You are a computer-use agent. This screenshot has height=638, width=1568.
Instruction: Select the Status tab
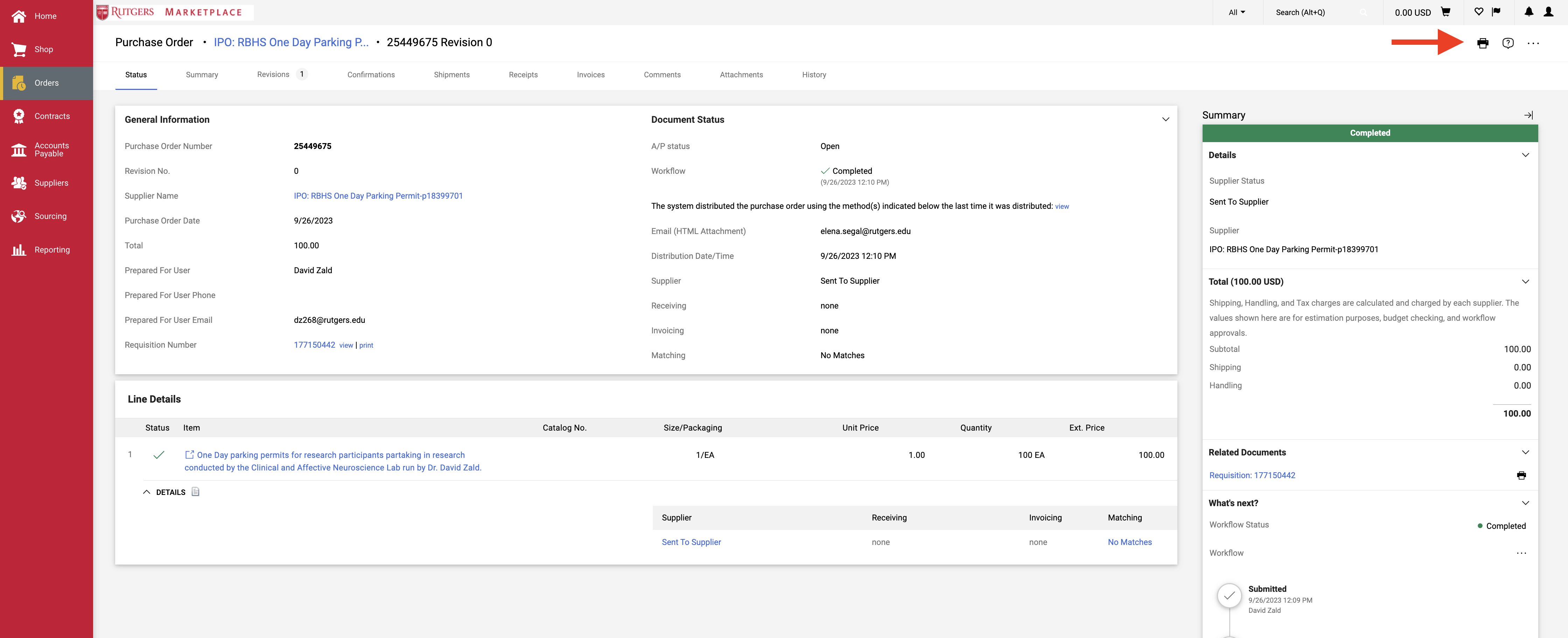point(136,75)
